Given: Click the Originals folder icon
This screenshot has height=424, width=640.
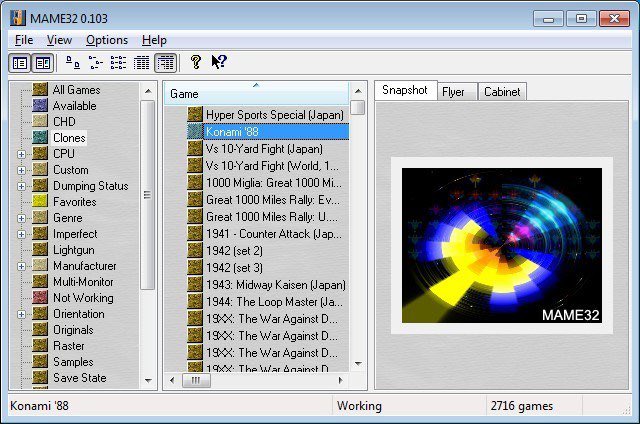Looking at the screenshot, I should coord(40,329).
